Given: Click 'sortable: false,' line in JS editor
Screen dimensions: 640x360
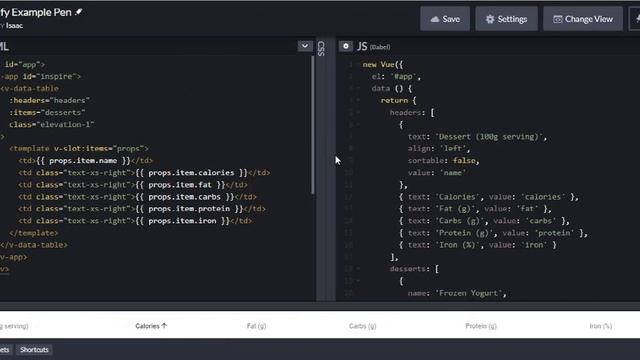Looking at the screenshot, I should pyautogui.click(x=443, y=160).
